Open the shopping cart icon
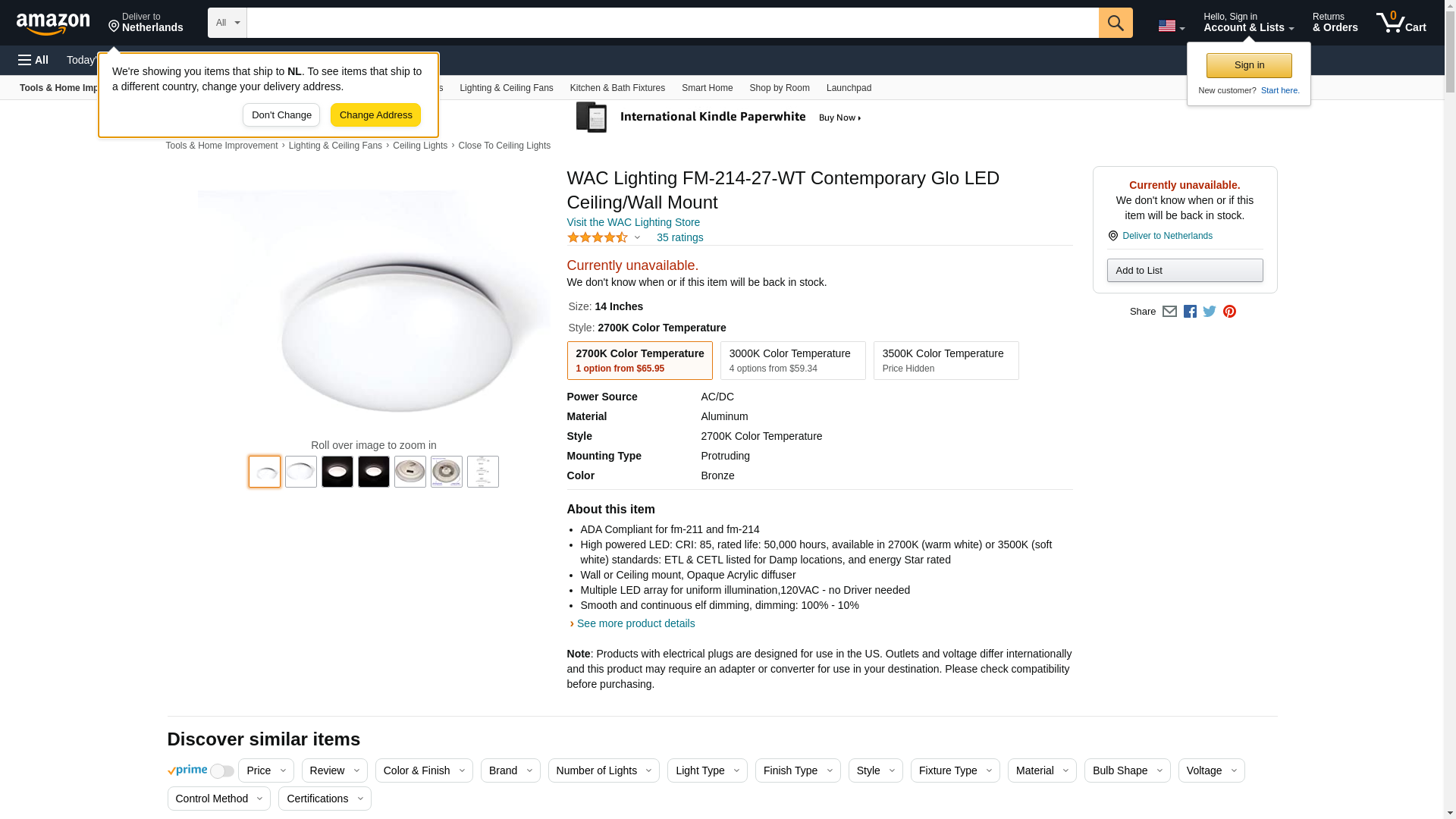 pyautogui.click(x=1400, y=23)
